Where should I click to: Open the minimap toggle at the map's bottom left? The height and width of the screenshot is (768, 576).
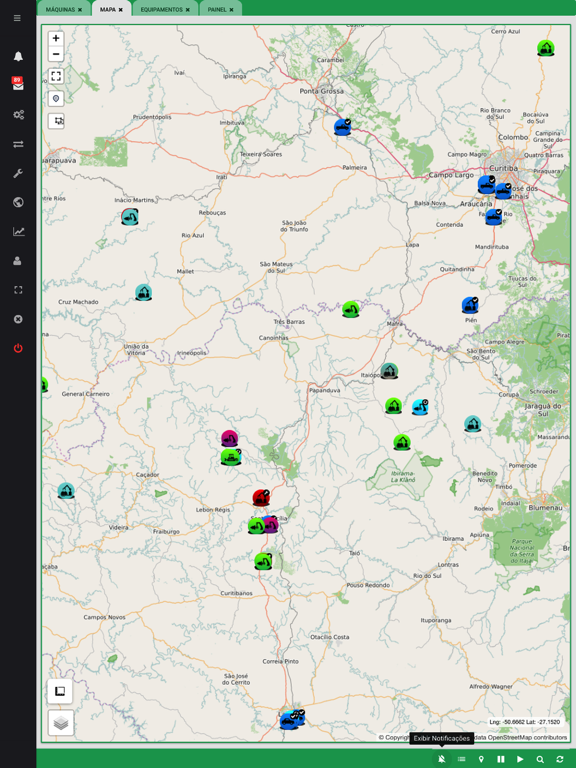pos(60,691)
